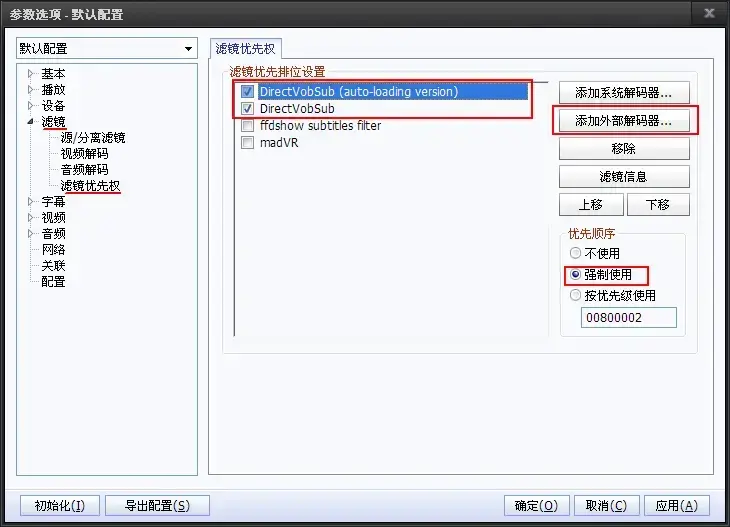This screenshot has height=527, width=730.
Task: Open the 默认配置 profile dropdown
Action: click(107, 48)
